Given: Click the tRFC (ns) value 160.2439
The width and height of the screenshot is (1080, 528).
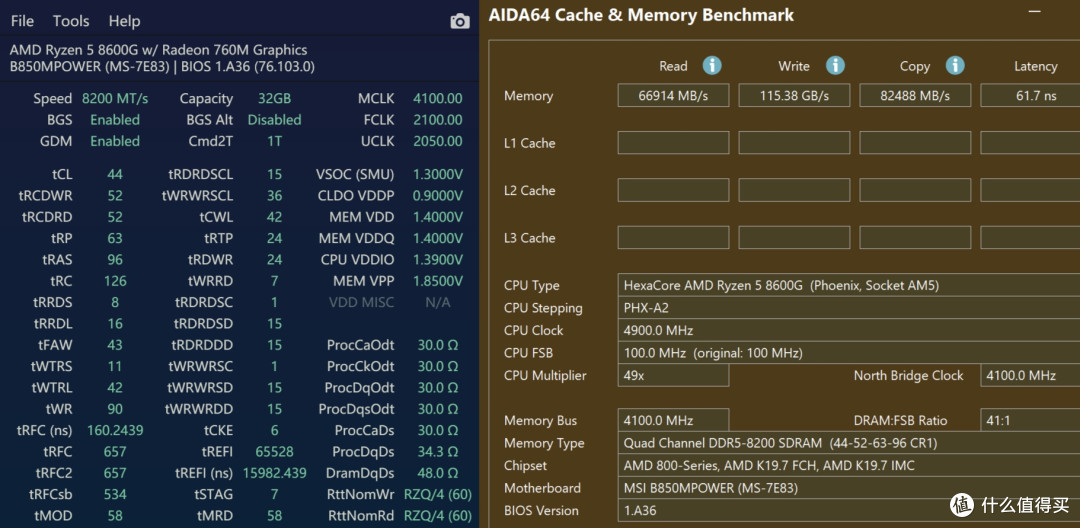Looking at the screenshot, I should click(115, 430).
